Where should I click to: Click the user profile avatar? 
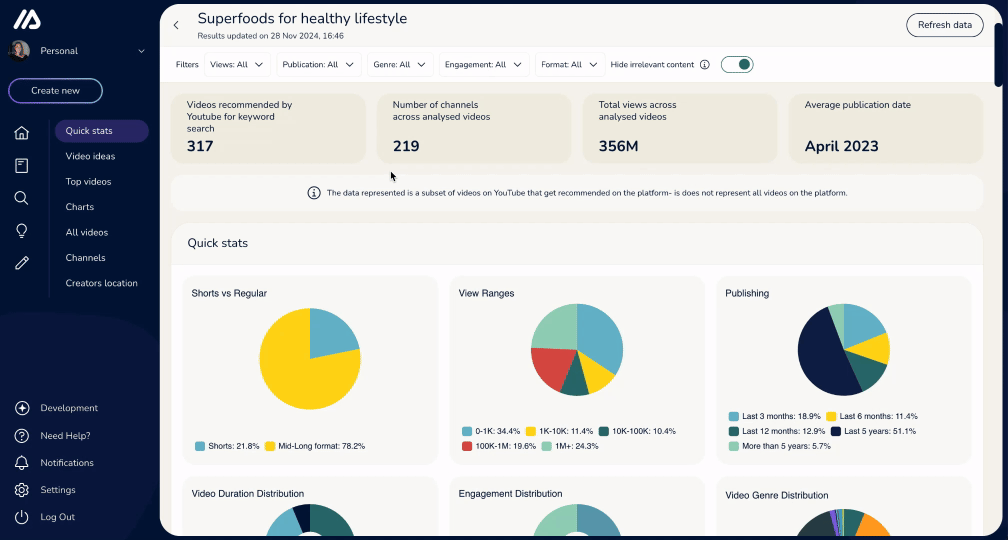(x=19, y=51)
